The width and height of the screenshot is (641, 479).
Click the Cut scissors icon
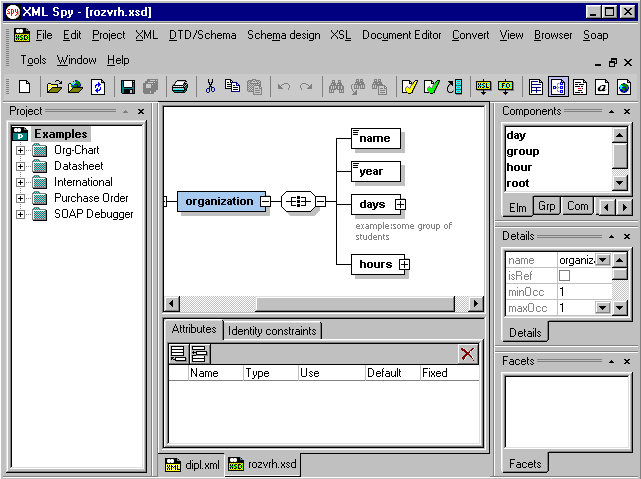[x=211, y=87]
